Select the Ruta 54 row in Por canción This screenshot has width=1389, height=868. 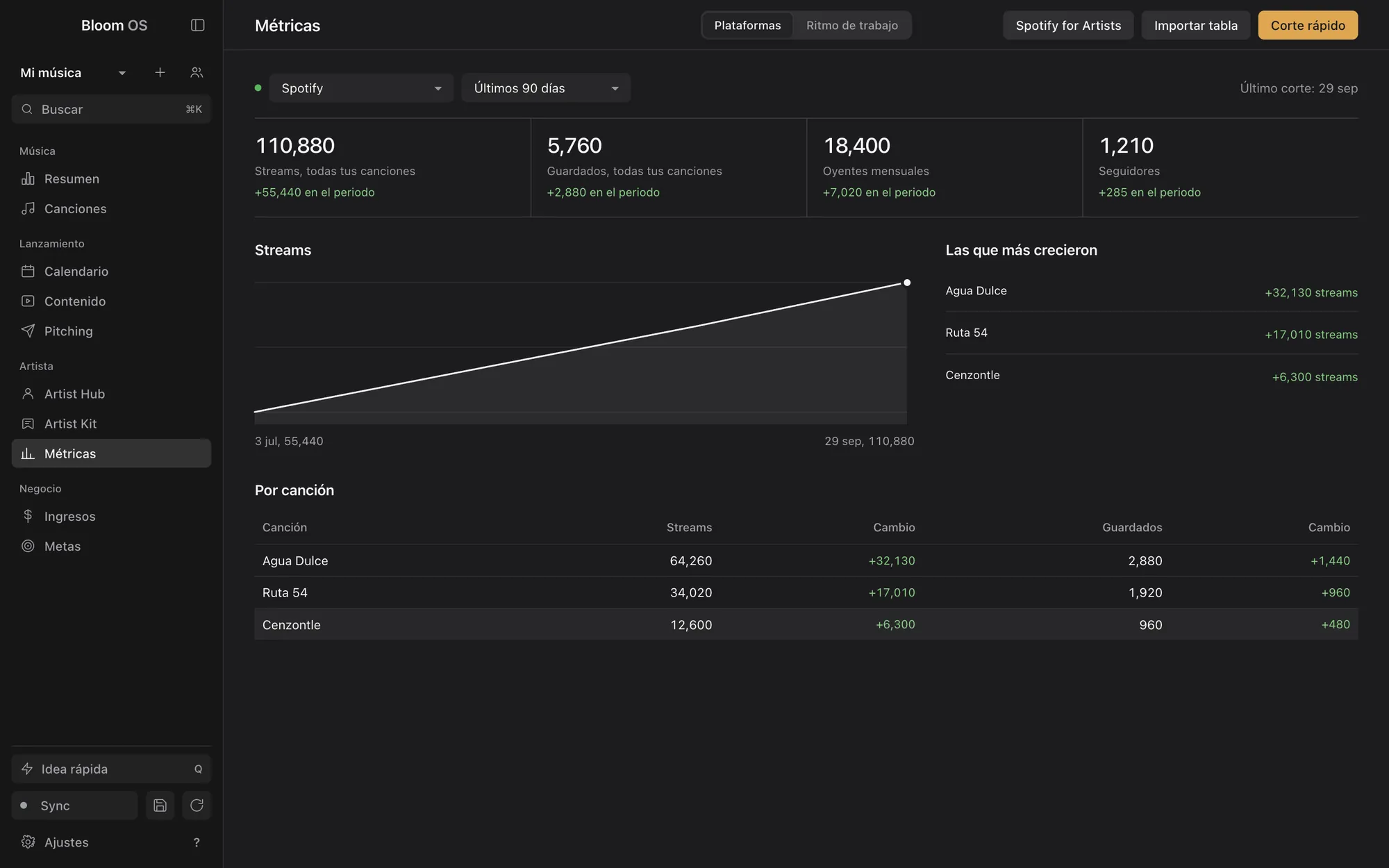(806, 592)
